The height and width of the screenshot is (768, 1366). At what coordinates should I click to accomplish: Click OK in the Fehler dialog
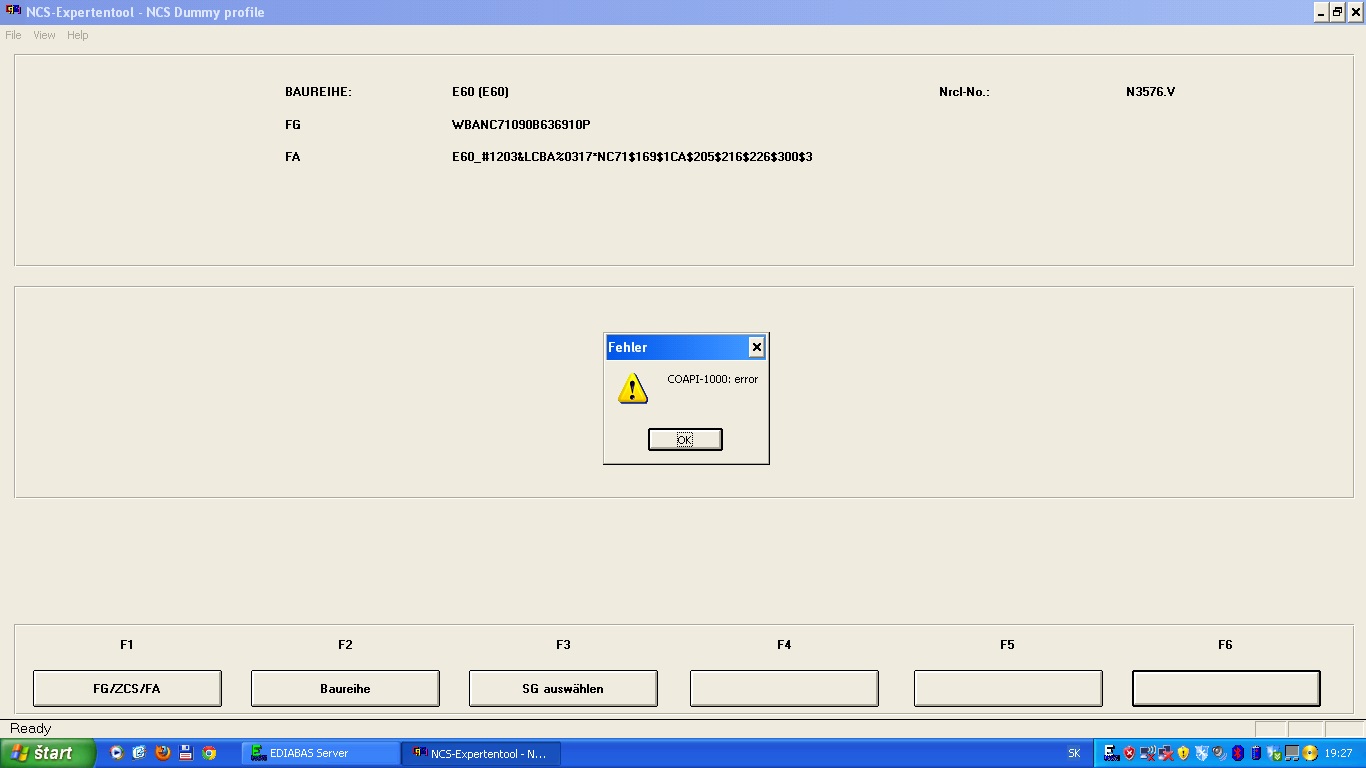coord(684,440)
